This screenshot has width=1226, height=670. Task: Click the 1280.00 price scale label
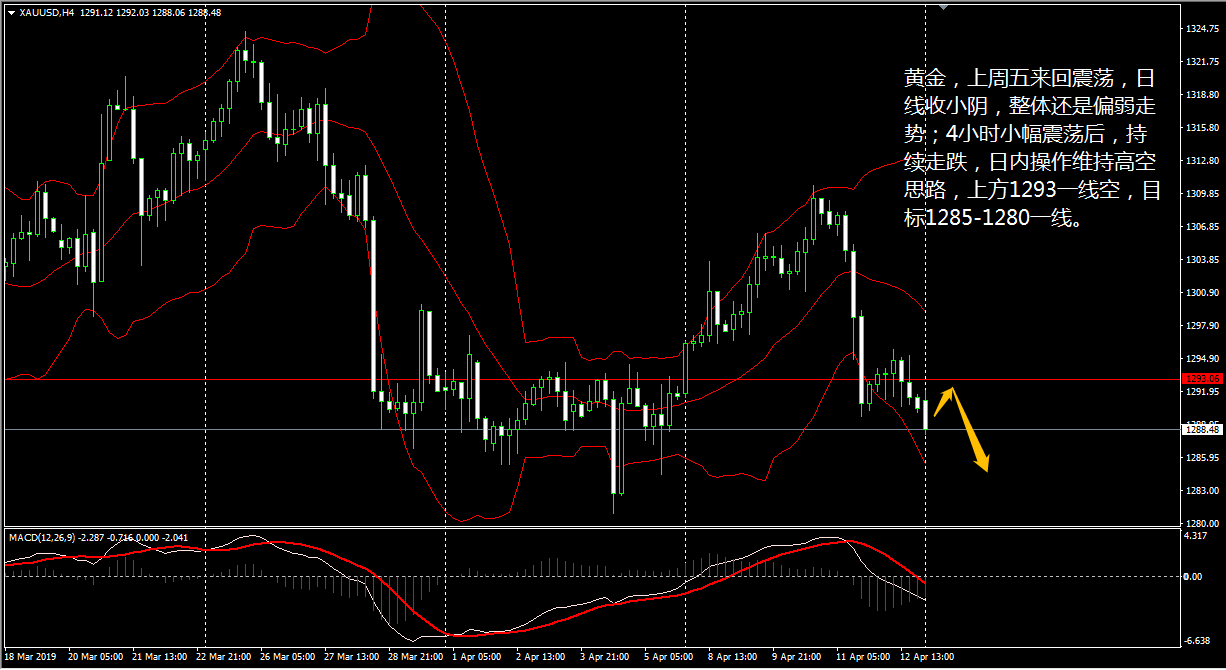click(x=1201, y=523)
